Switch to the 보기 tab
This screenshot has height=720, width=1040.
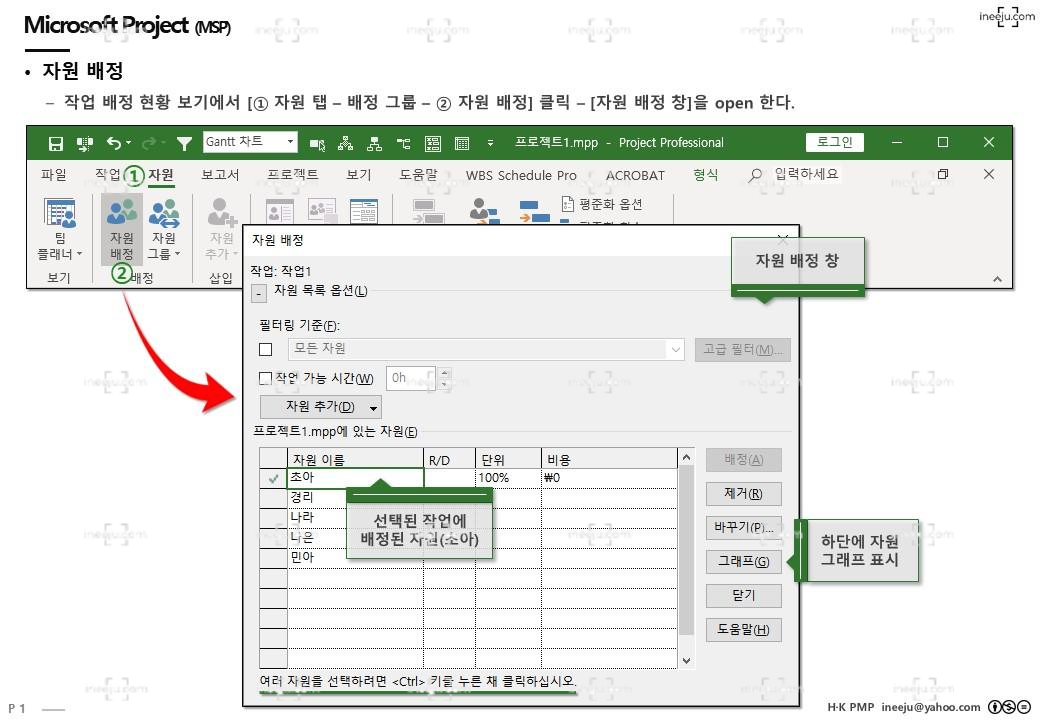(359, 175)
